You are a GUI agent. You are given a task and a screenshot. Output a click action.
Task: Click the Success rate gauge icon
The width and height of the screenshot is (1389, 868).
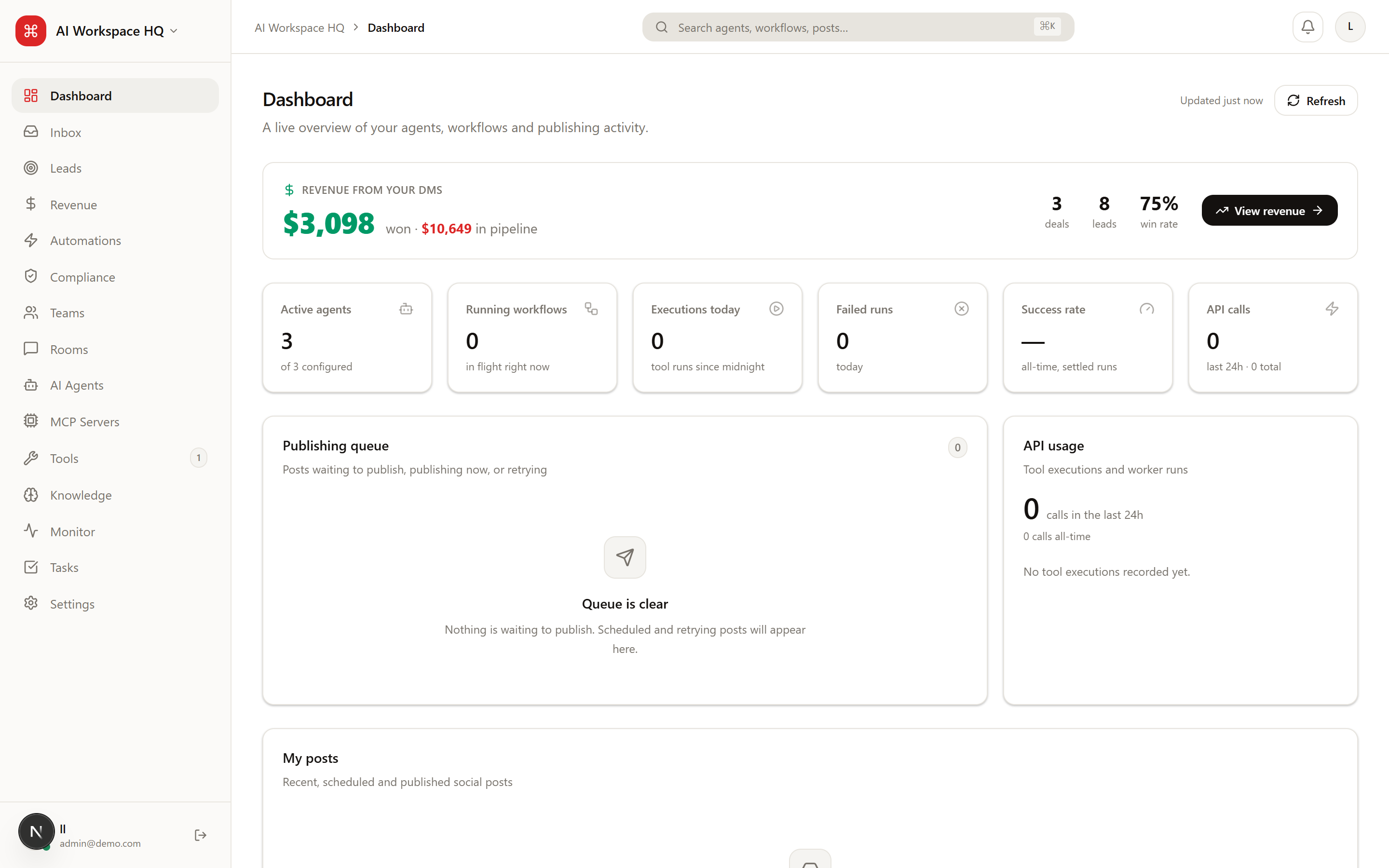coord(1147,309)
